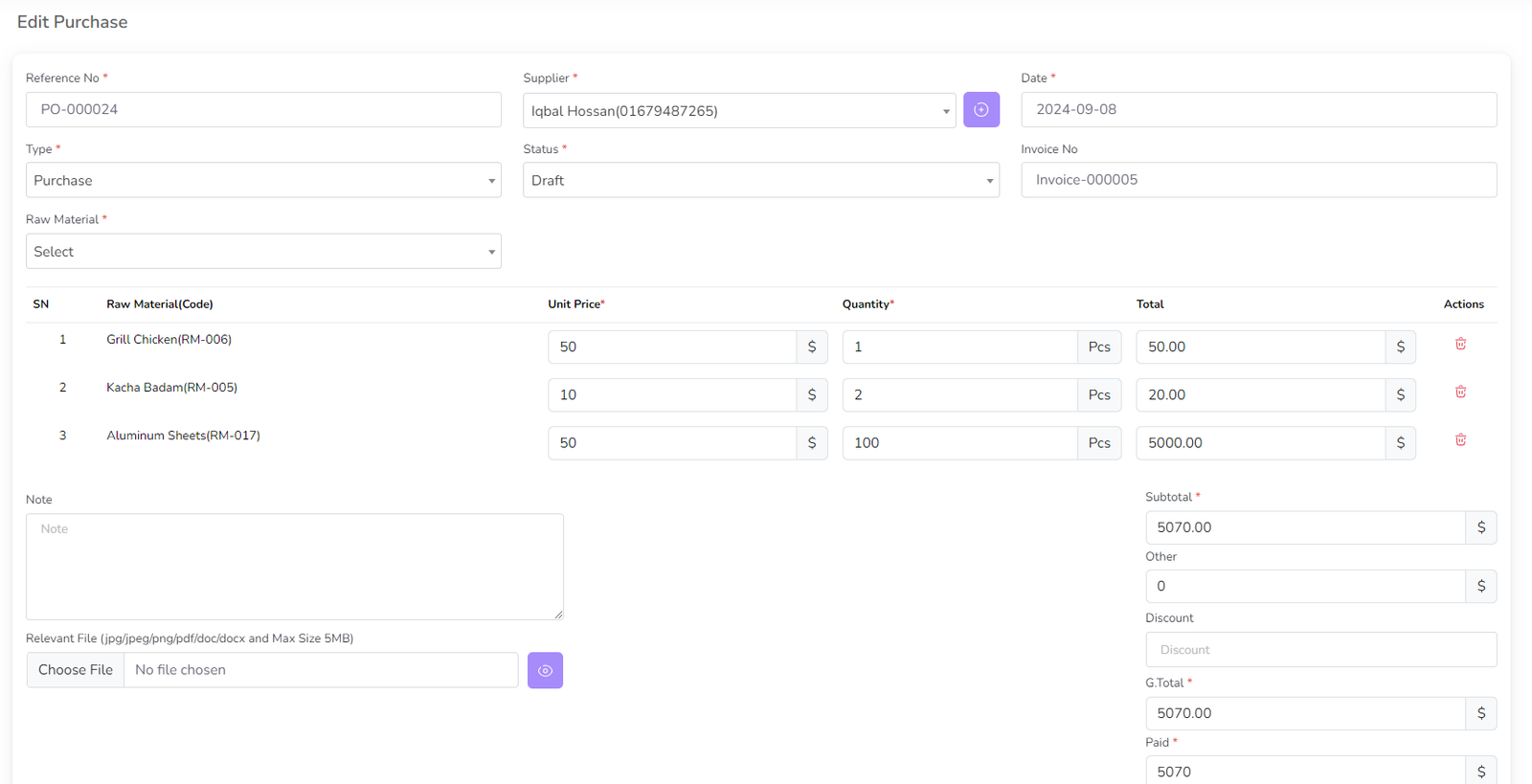Viewport: 1532px width, 784px height.
Task: Edit quantity for Kacha Badam
Action: [958, 395]
